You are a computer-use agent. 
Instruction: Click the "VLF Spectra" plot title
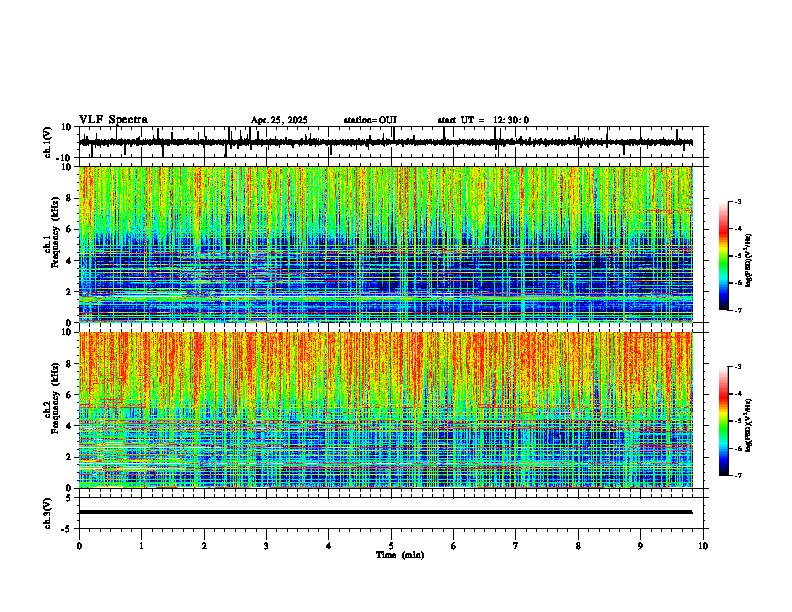(113, 120)
